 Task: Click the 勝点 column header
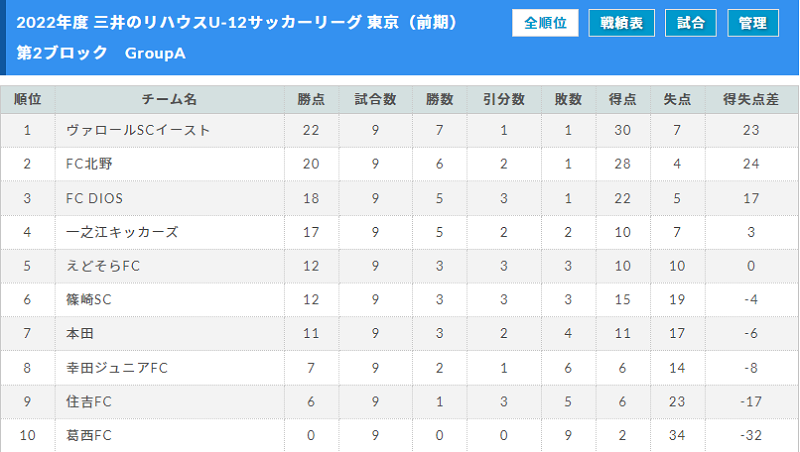pyautogui.click(x=311, y=99)
